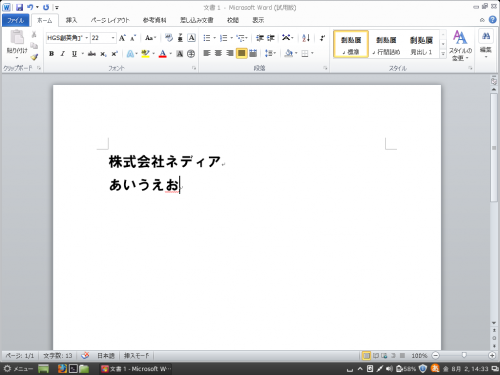Toggle bold formatting
This screenshot has height=375, width=500.
tap(51, 54)
